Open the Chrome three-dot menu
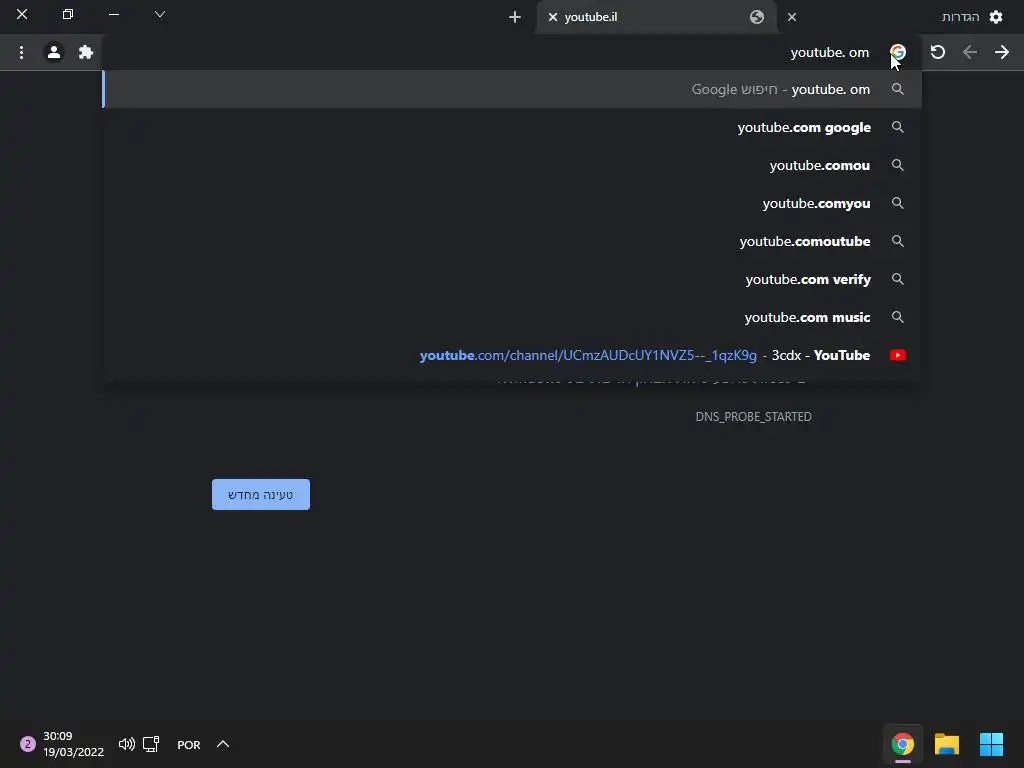1024x768 pixels. 22,52
